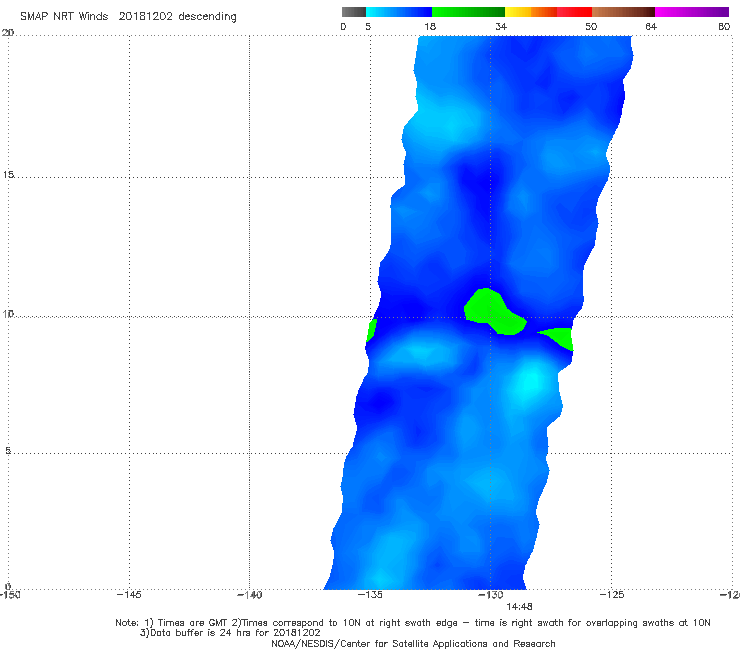Click latitude axis label '20'
Viewport: 740px width, 650px height.
click(8, 32)
